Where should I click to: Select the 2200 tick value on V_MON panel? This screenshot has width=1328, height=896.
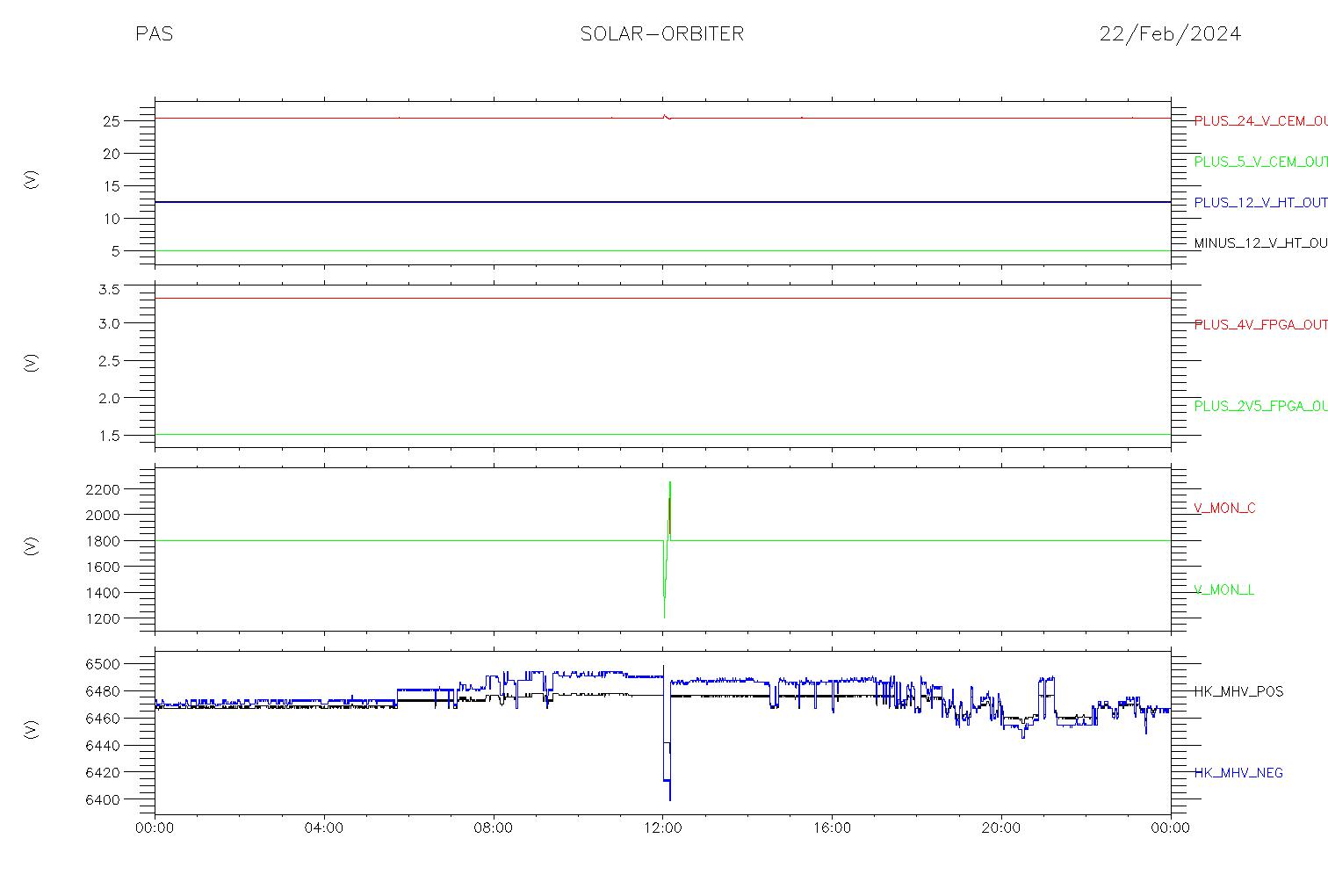pyautogui.click(x=103, y=488)
